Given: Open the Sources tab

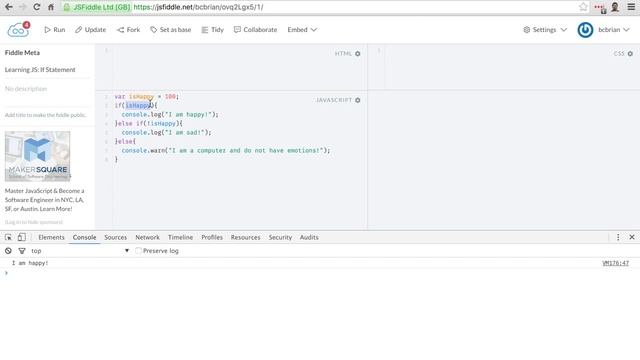Looking at the screenshot, I should click(x=116, y=237).
